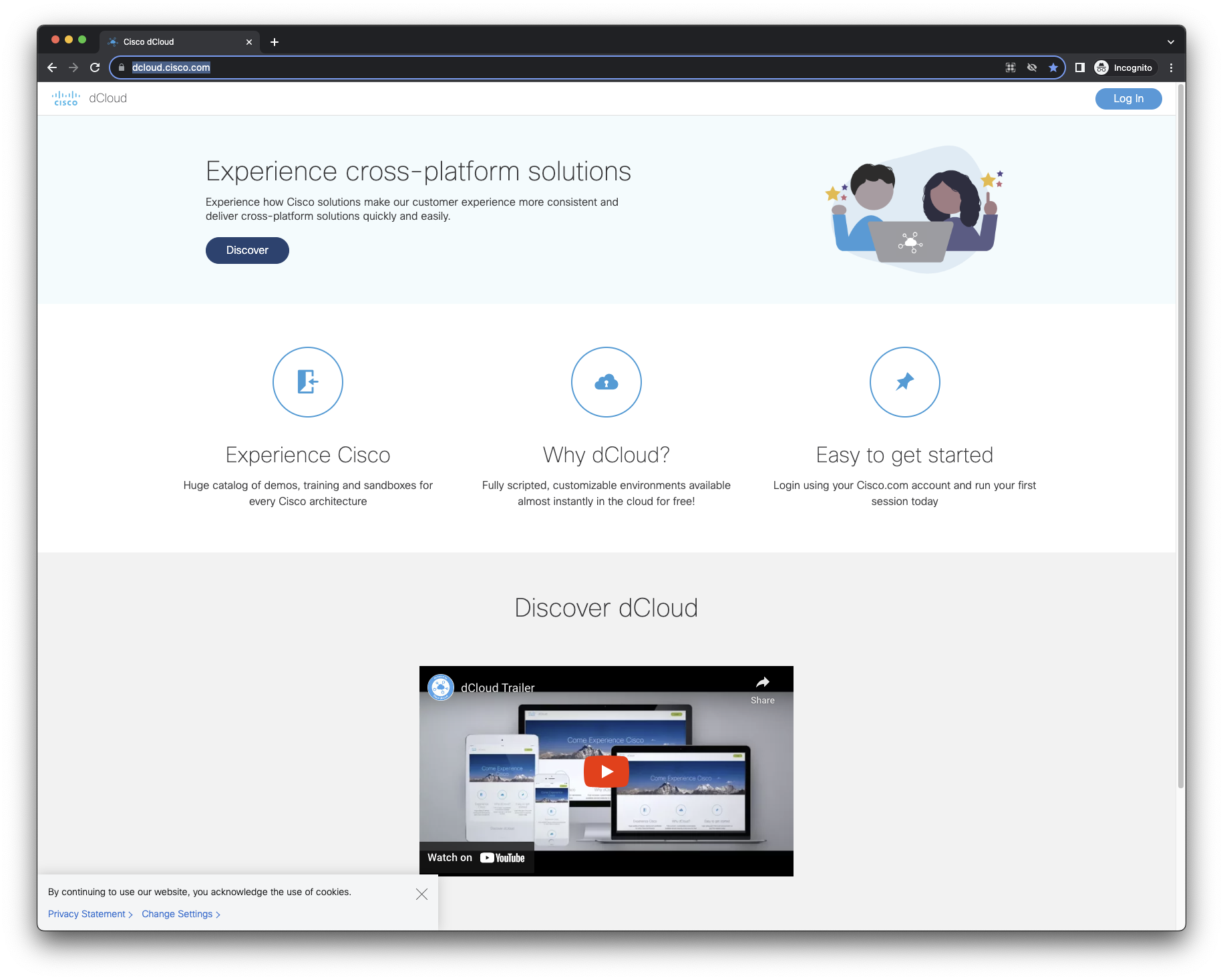This screenshot has width=1223, height=980.
Task: Open the dCloud Trailer title link
Action: point(498,687)
